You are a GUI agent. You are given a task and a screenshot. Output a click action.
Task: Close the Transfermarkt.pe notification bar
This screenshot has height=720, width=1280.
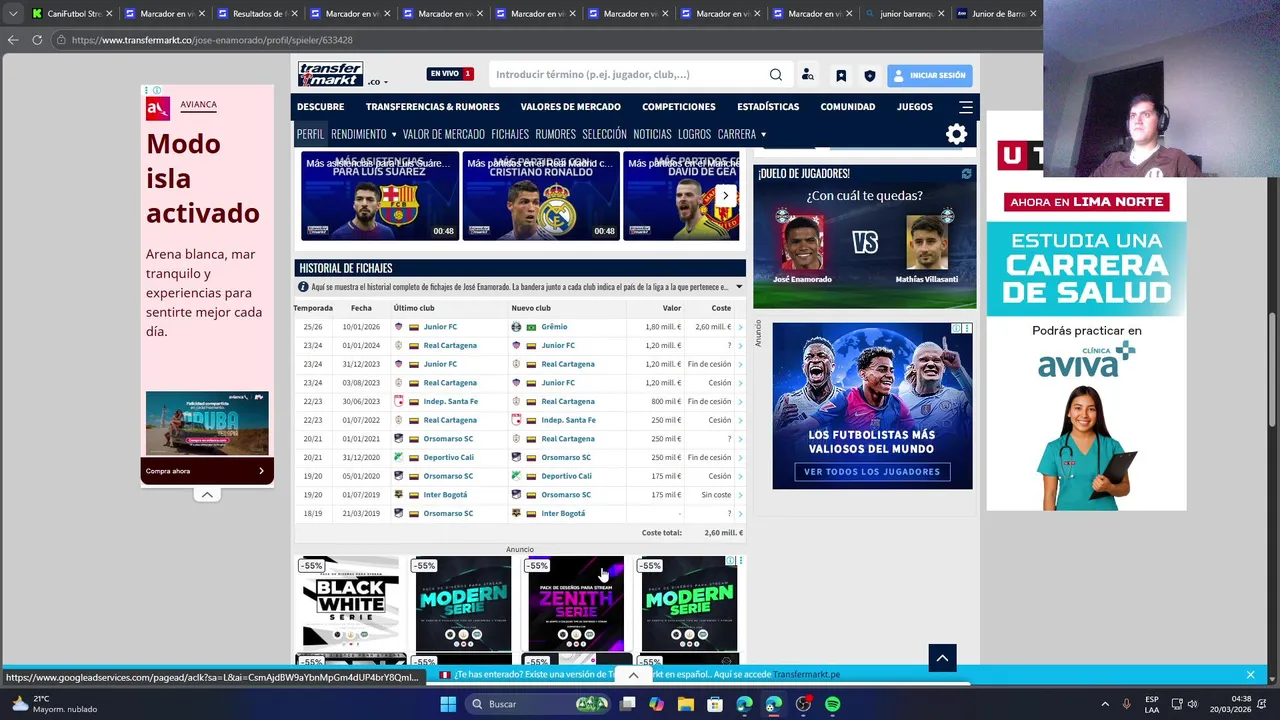coord(1250,675)
